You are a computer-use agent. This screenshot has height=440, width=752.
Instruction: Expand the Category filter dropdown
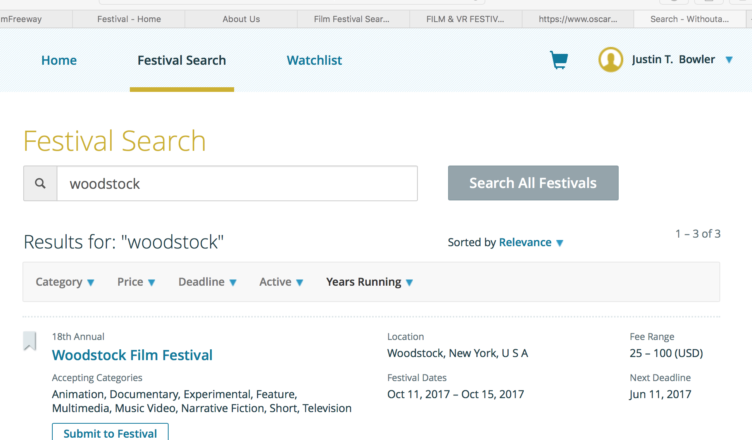[65, 282]
